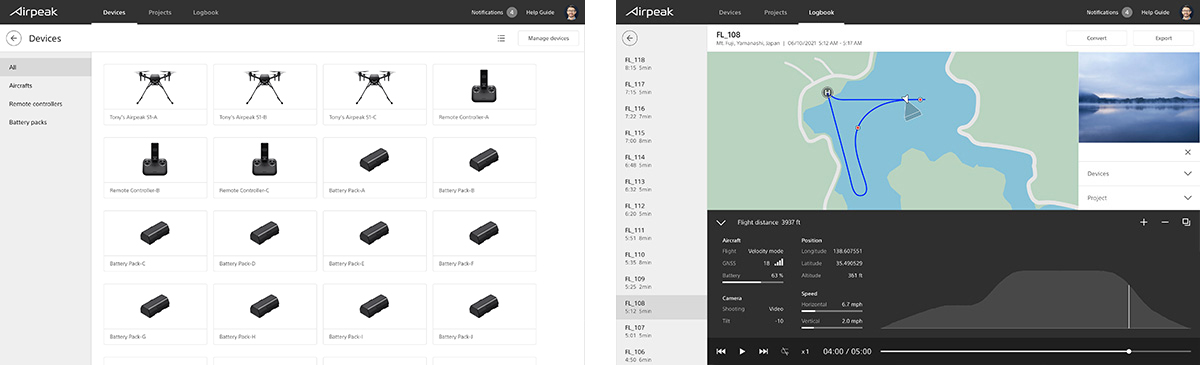The width and height of the screenshot is (1200, 365).
Task: Click the Manage devices button
Action: (548, 38)
